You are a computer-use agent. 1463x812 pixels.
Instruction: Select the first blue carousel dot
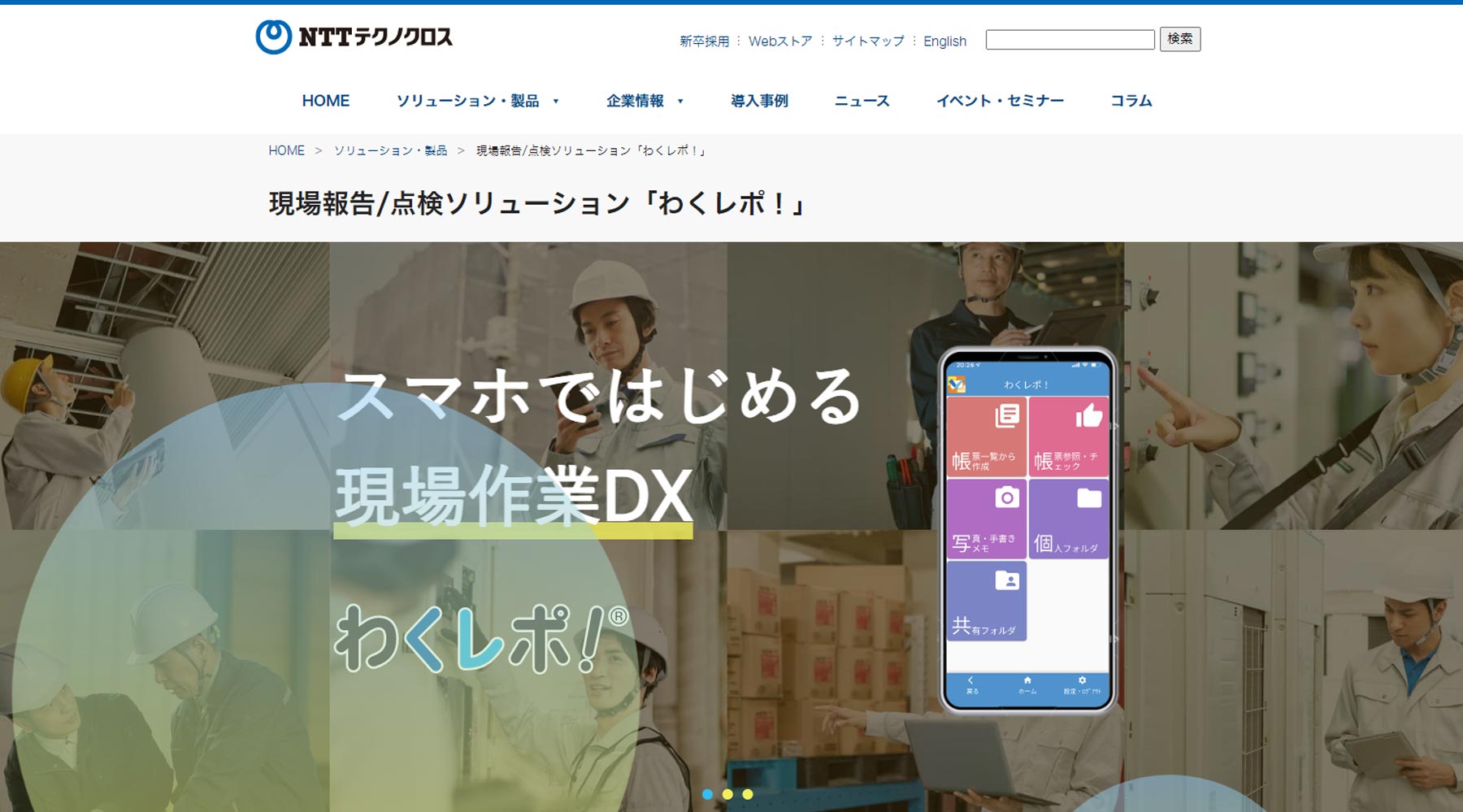point(707,794)
